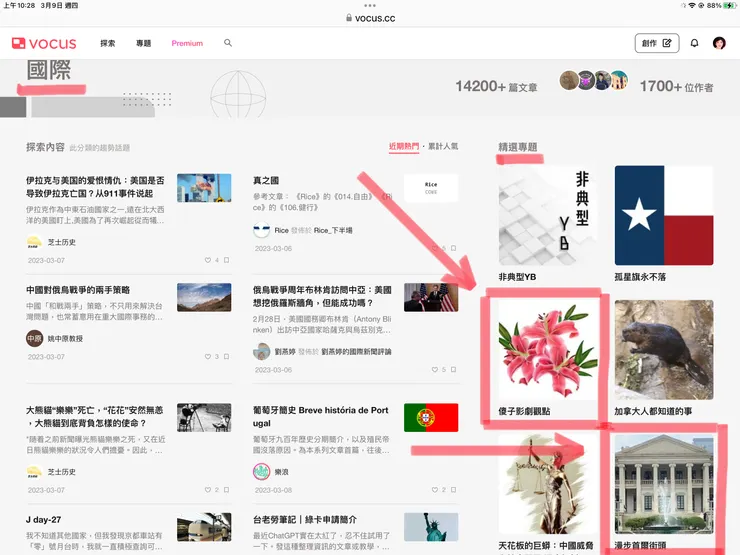Open the Premium menu item

187,43
